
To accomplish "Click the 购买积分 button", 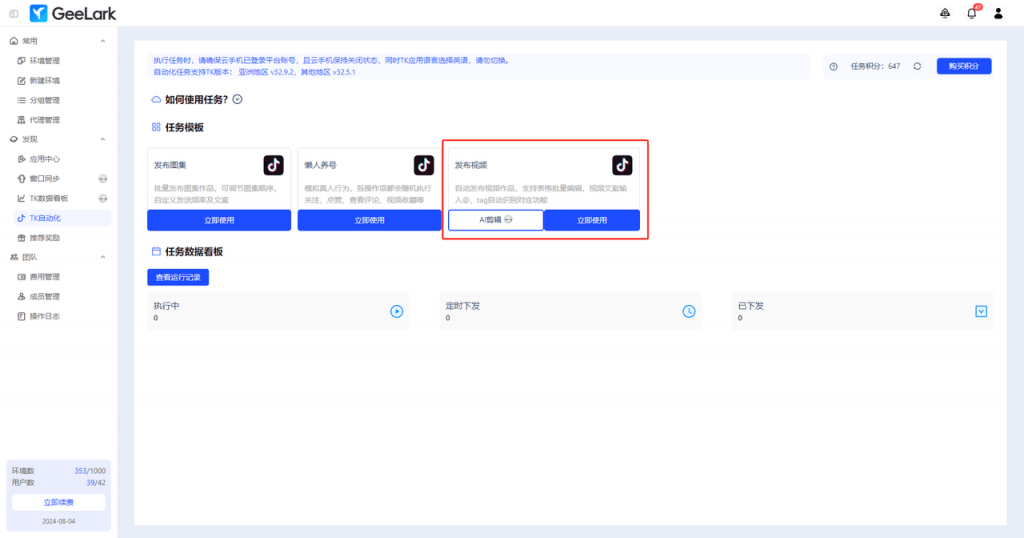I will (963, 66).
